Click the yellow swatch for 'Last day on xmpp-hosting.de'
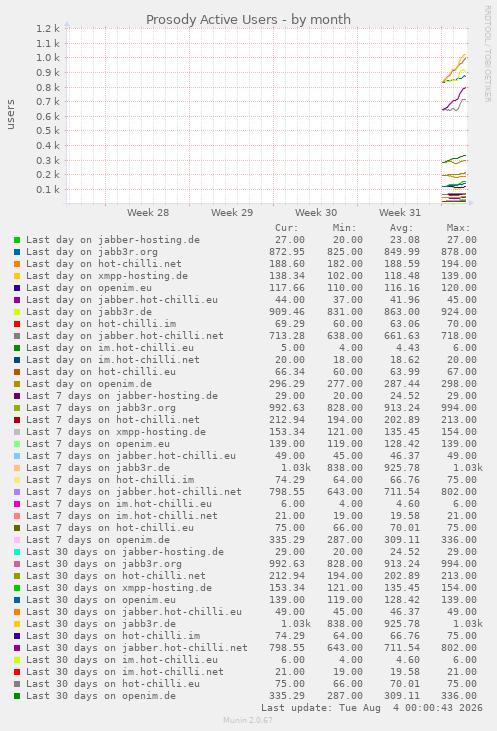The width and height of the screenshot is (497, 731). 17,276
